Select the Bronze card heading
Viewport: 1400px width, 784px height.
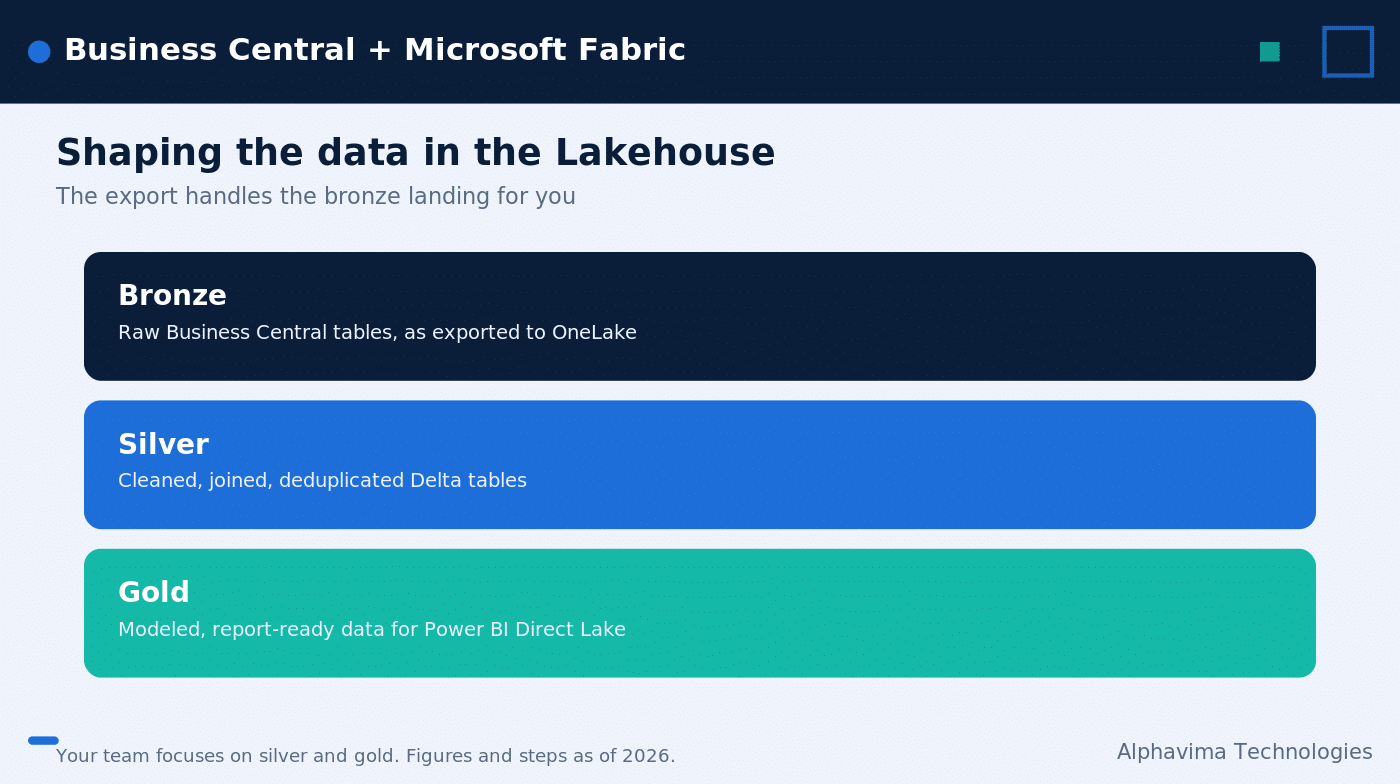pyautogui.click(x=172, y=296)
